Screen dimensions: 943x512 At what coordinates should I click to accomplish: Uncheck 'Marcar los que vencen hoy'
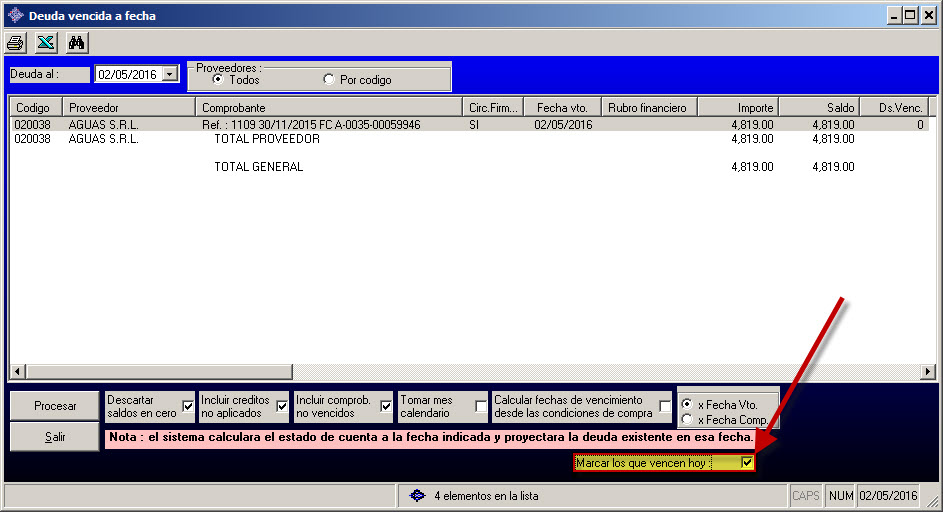tap(746, 463)
